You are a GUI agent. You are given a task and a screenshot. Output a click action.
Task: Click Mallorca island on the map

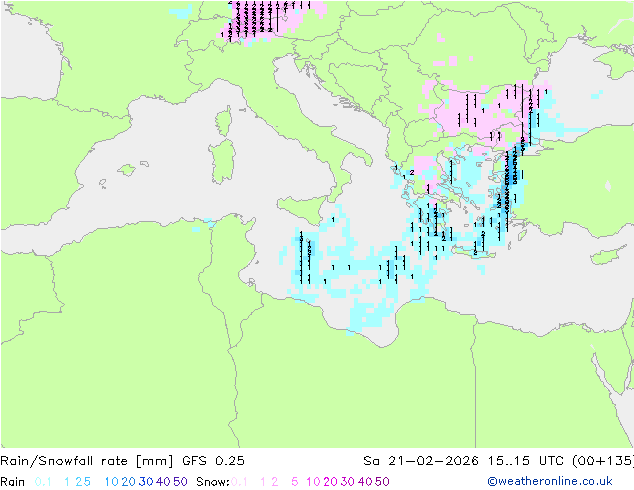127,170
